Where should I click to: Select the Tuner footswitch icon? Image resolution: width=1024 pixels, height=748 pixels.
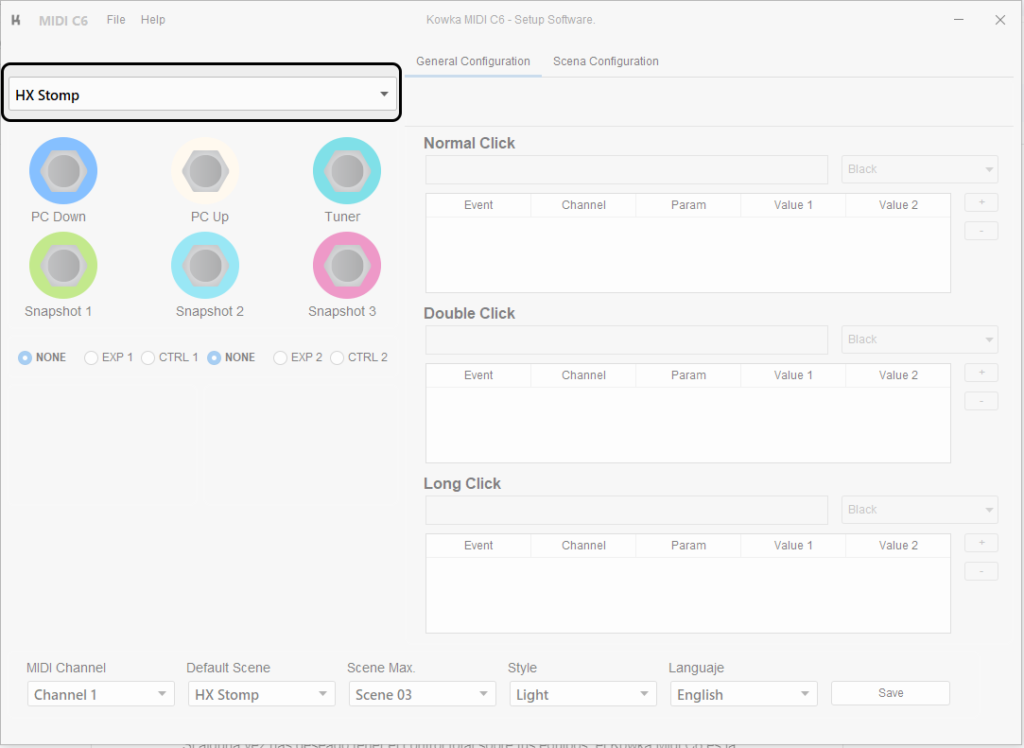[347, 171]
